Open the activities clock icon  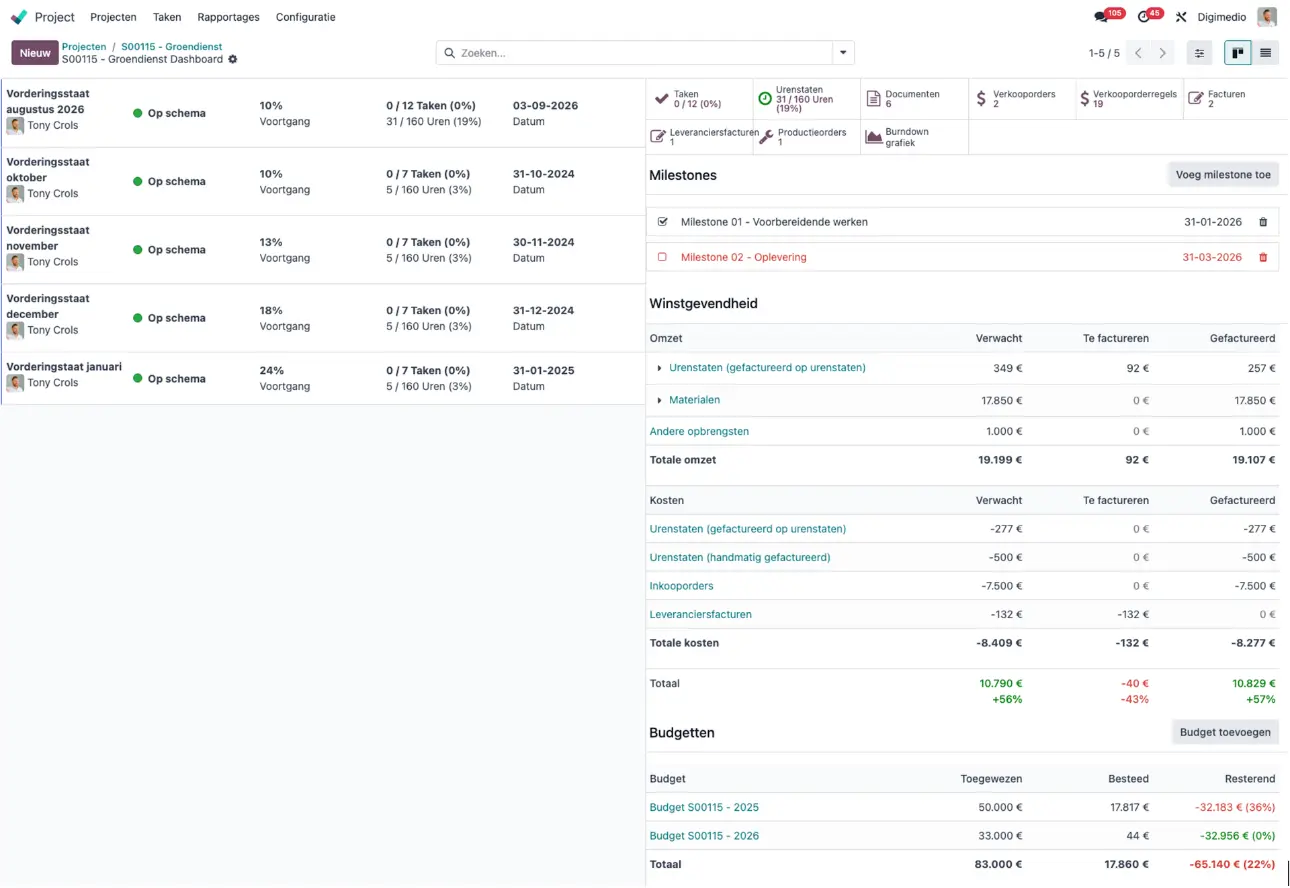click(x=1144, y=17)
